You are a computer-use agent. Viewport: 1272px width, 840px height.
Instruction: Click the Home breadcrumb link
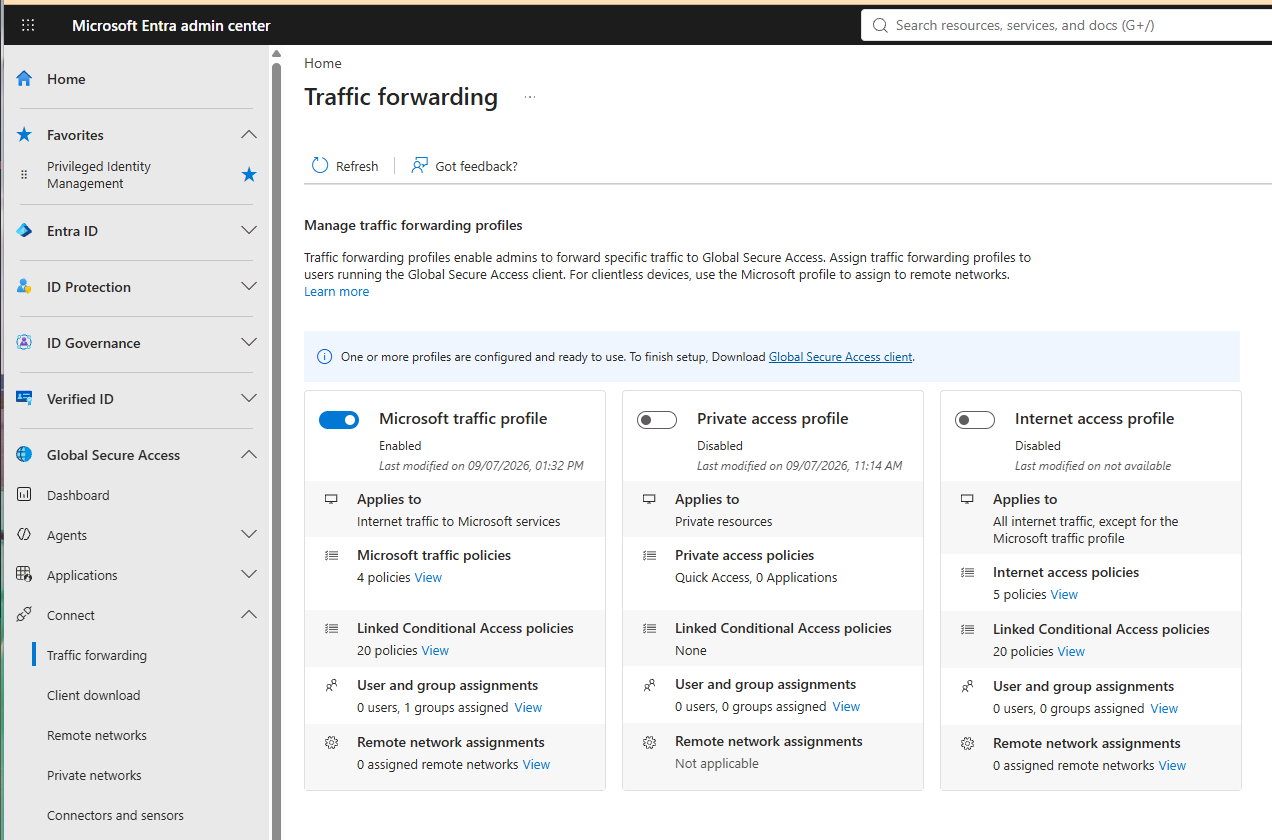pos(323,63)
